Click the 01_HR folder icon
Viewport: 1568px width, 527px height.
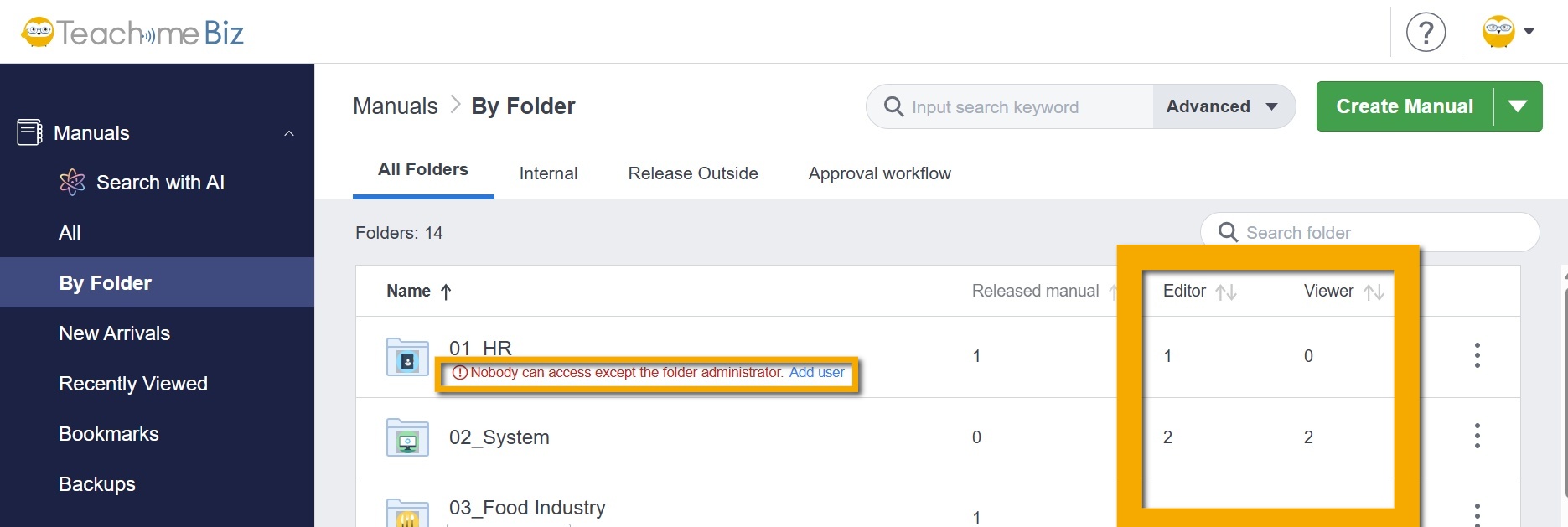[407, 357]
